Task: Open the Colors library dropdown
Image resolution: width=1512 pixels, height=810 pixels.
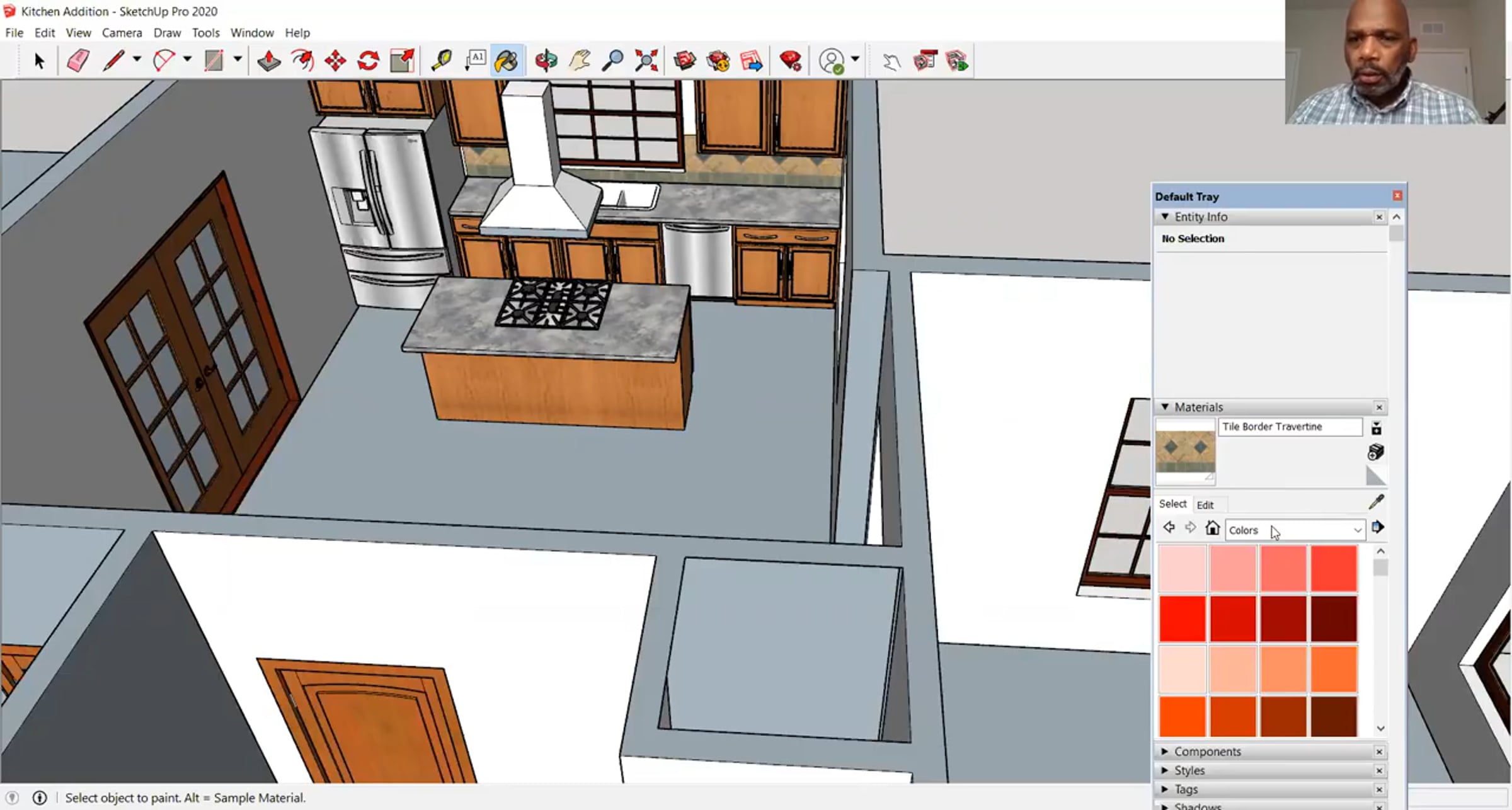Action: 1358,530
